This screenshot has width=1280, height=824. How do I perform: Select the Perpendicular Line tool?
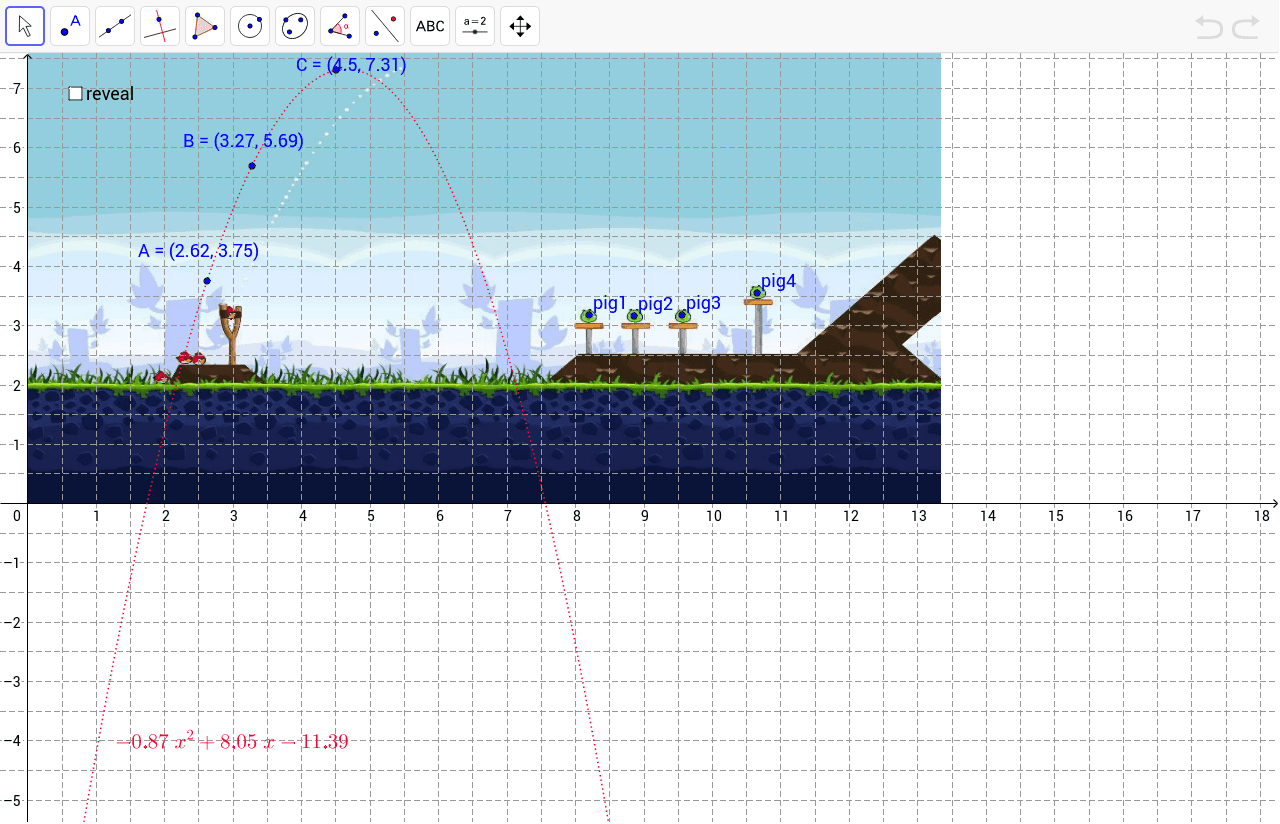(x=160, y=26)
